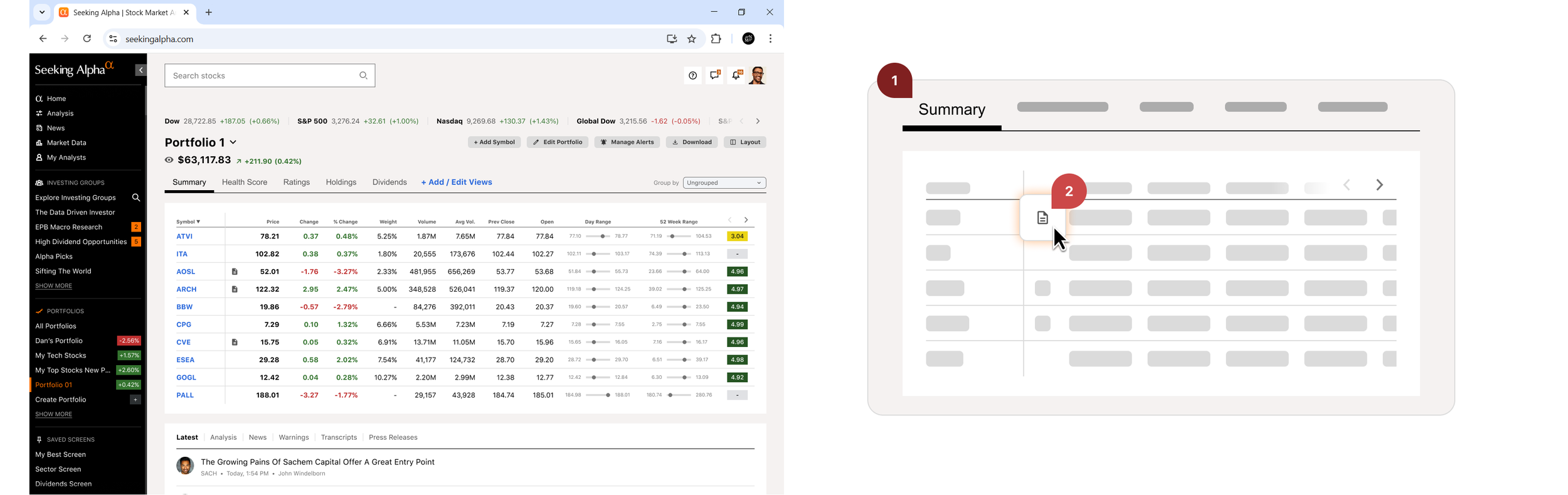This screenshot has height=495, width=1568.
Task: Click the + Add Symbol button
Action: tap(494, 142)
